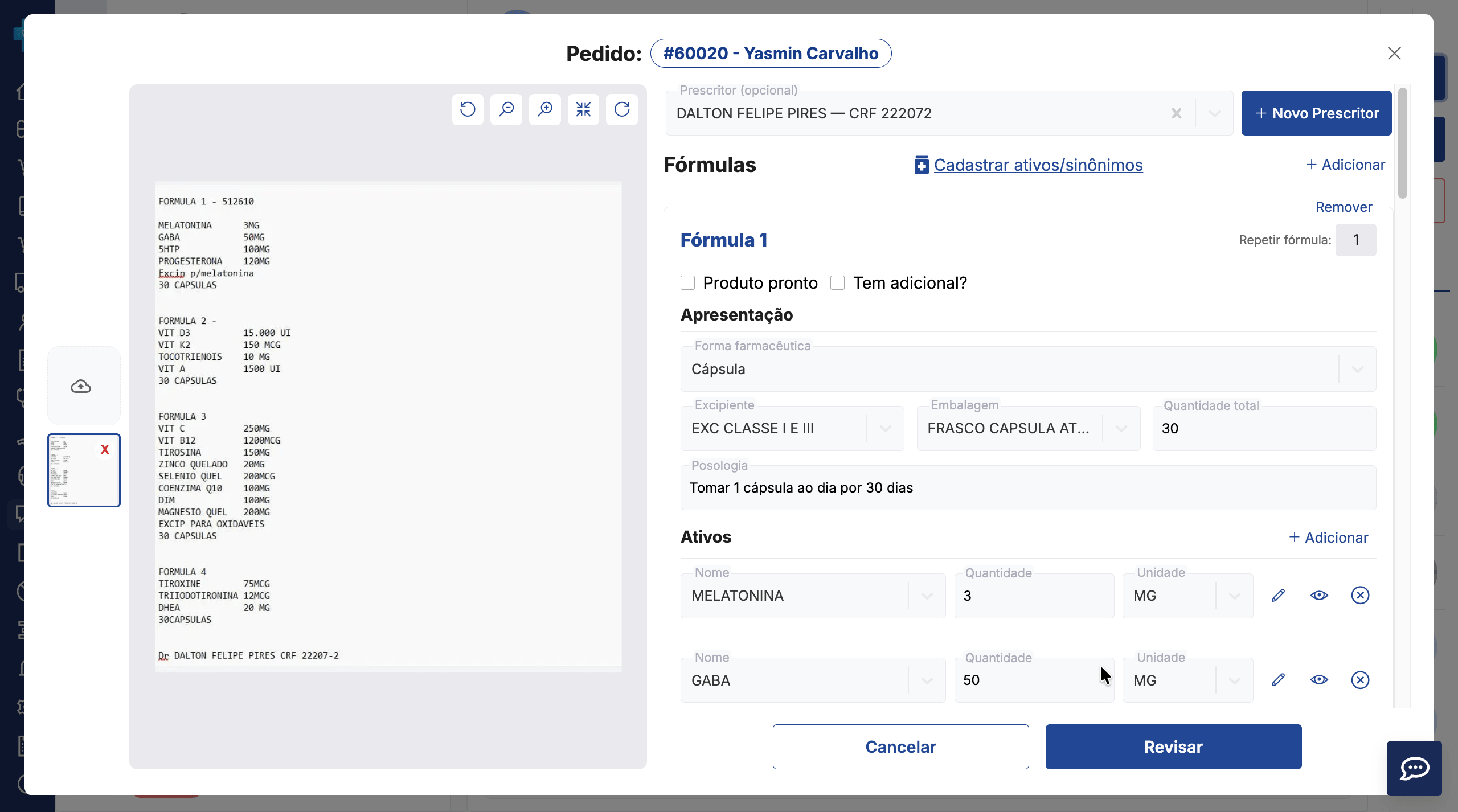Zoom in on the prescription image
This screenshot has width=1458, height=812.
545,109
